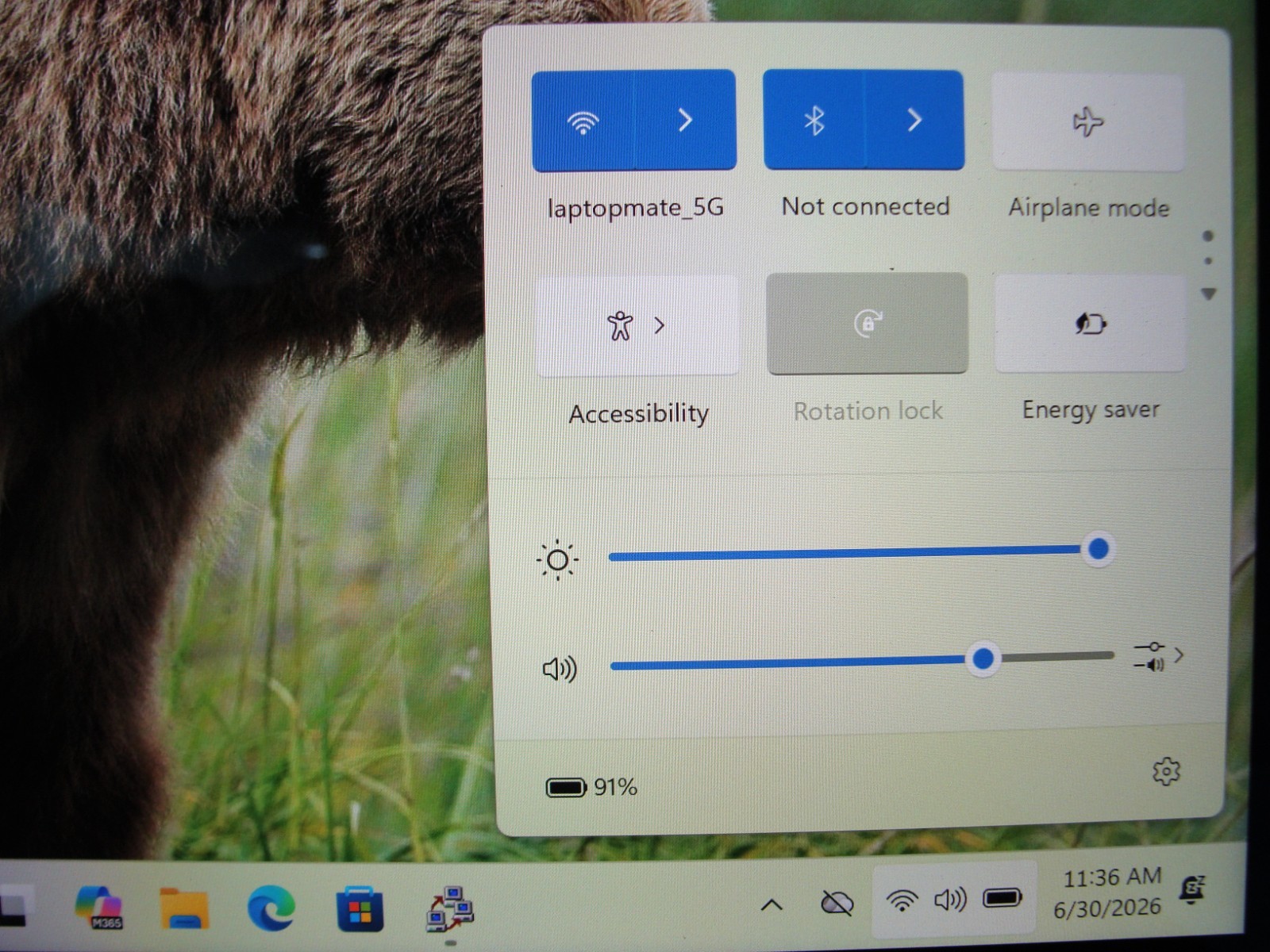Image resolution: width=1270 pixels, height=952 pixels.
Task: Go to next quick settings page arrow
Action: 1209,294
